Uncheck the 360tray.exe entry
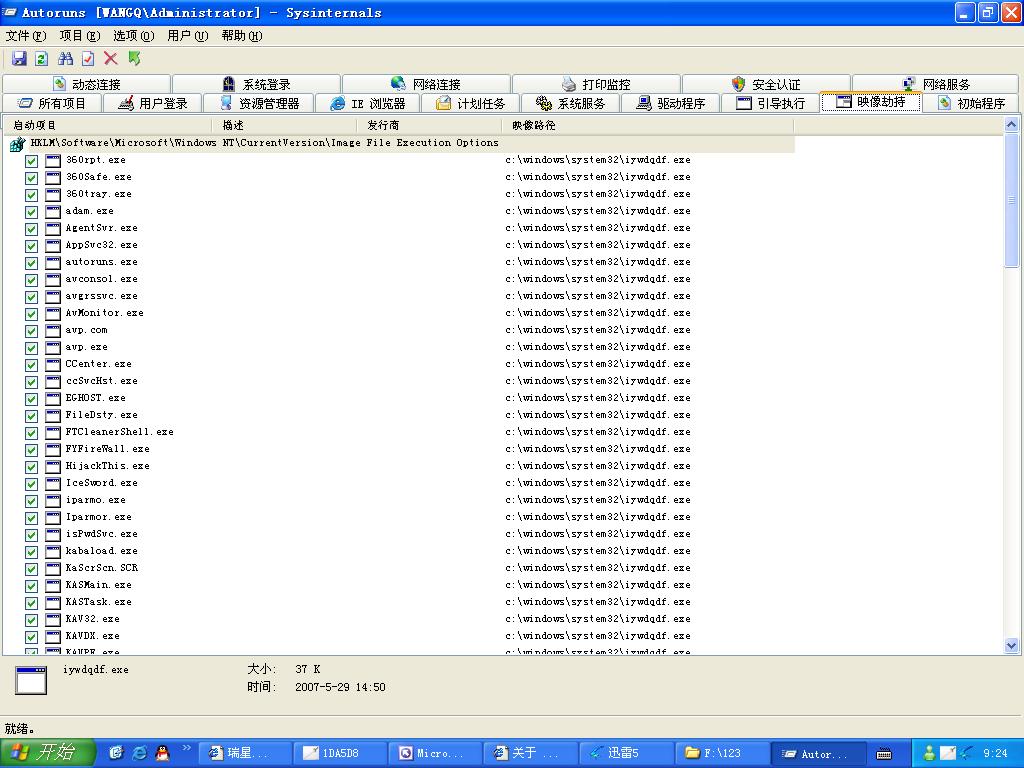 pyautogui.click(x=31, y=195)
